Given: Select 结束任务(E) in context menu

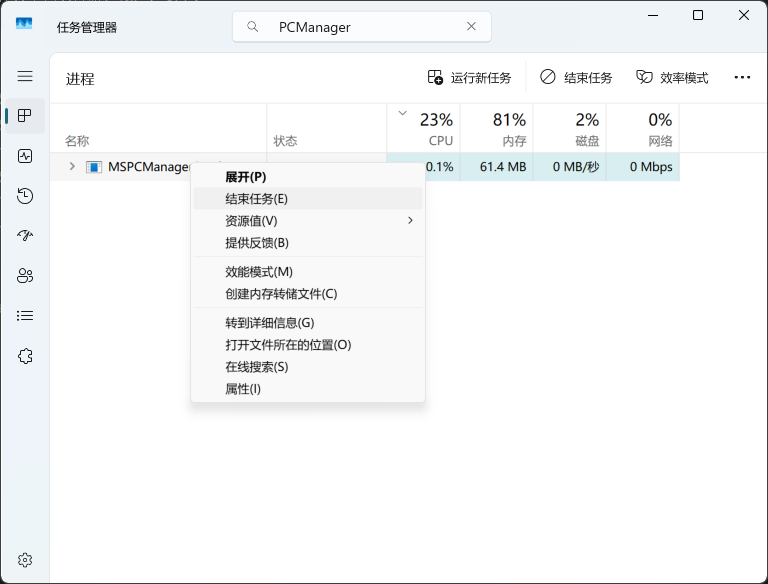Looking at the screenshot, I should (x=308, y=199).
